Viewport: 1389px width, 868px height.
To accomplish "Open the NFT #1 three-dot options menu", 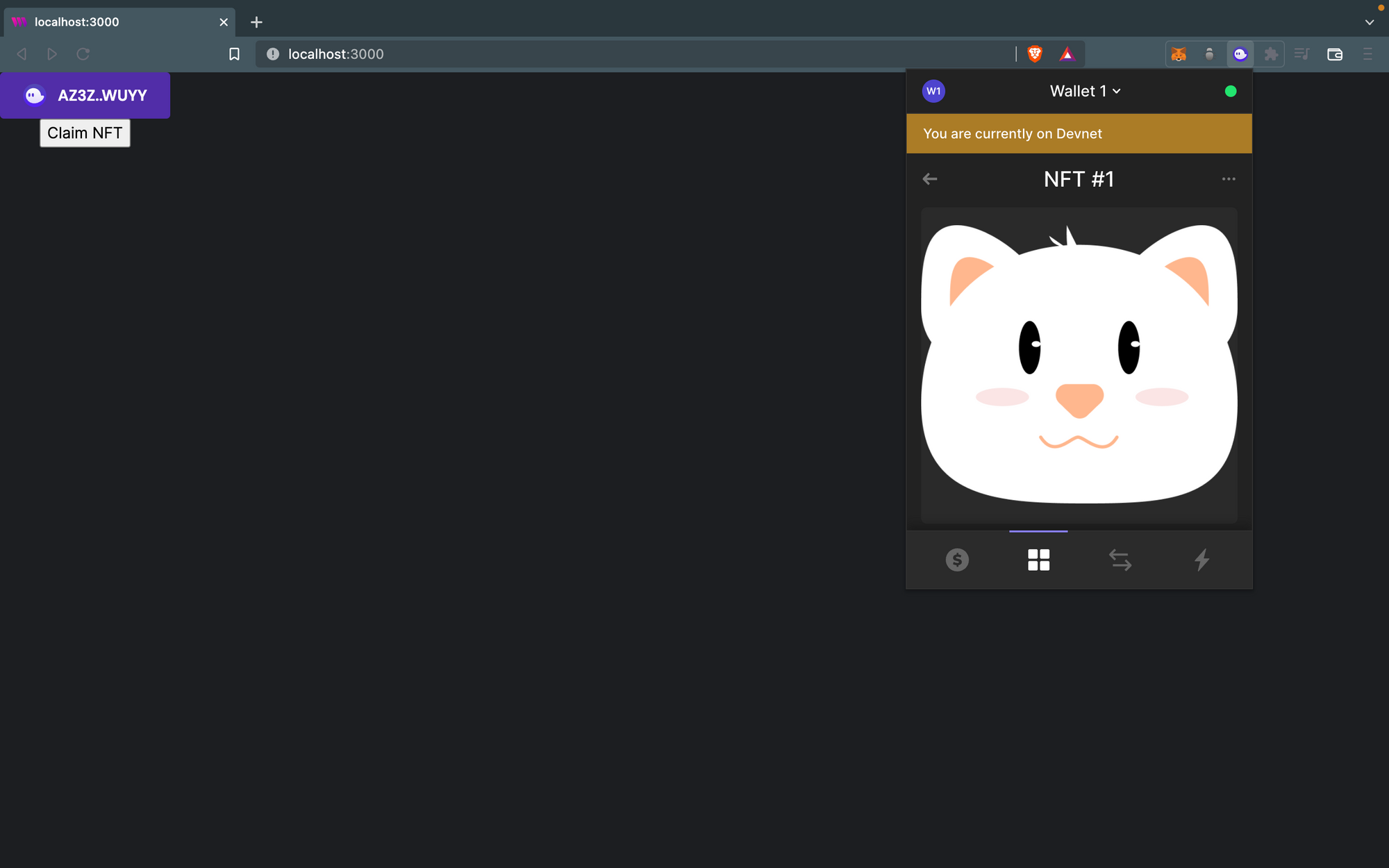I will click(x=1229, y=179).
